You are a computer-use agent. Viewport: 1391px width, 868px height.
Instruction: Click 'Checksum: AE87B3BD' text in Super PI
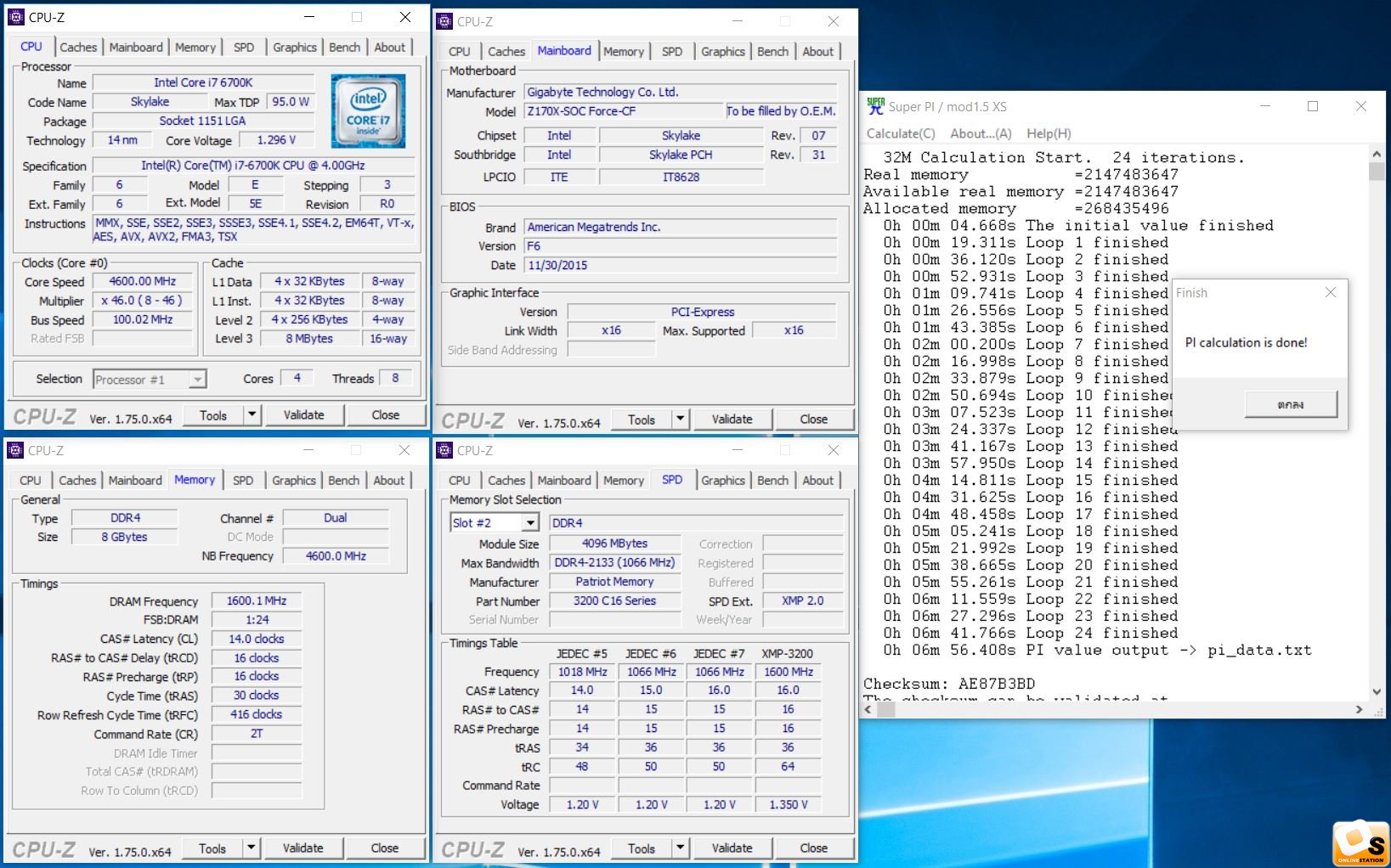click(949, 684)
